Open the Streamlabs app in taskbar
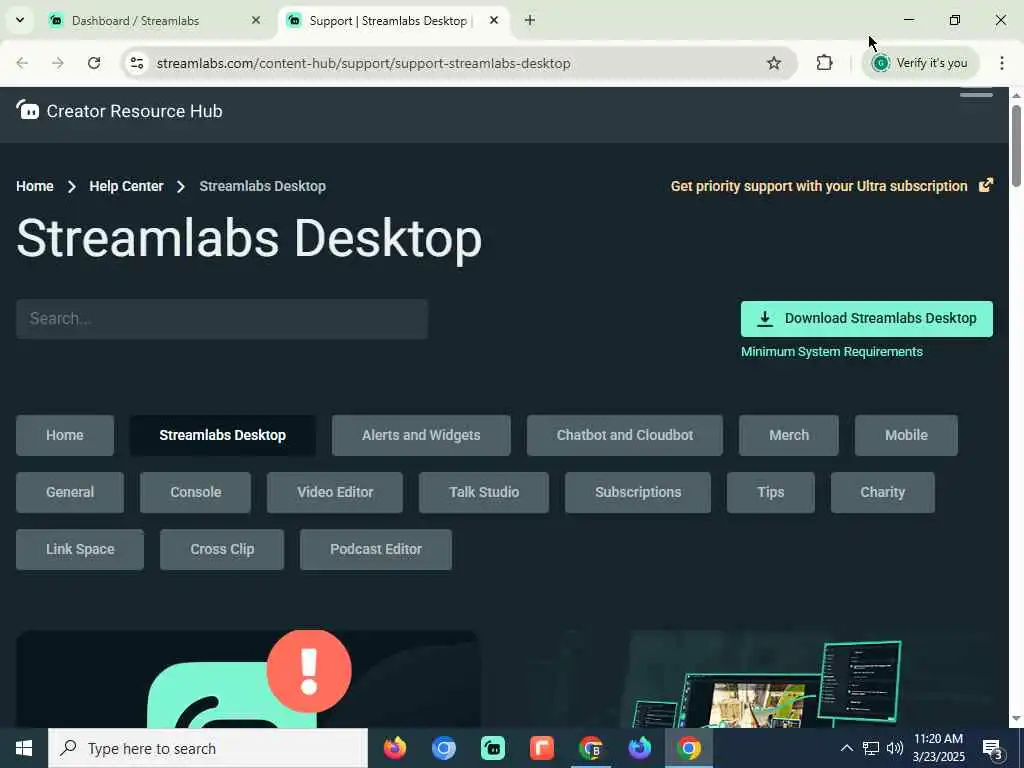The image size is (1024, 768). 492,748
